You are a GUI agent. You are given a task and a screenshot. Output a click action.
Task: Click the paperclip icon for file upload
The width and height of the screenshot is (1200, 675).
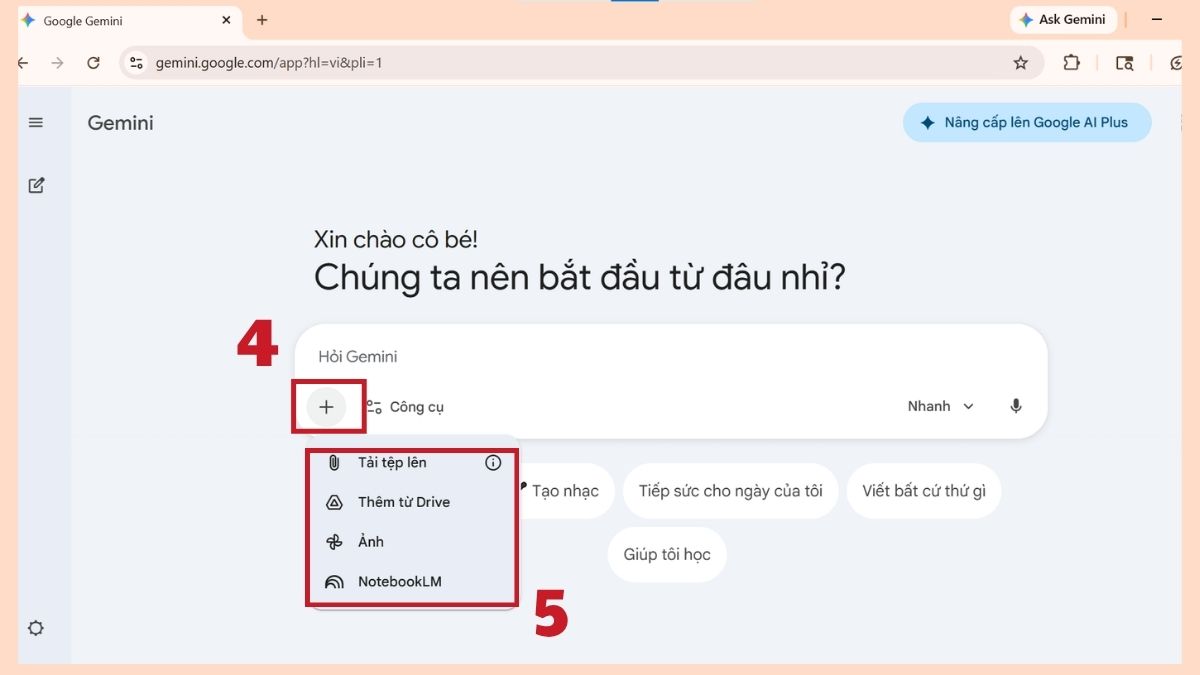pos(335,463)
